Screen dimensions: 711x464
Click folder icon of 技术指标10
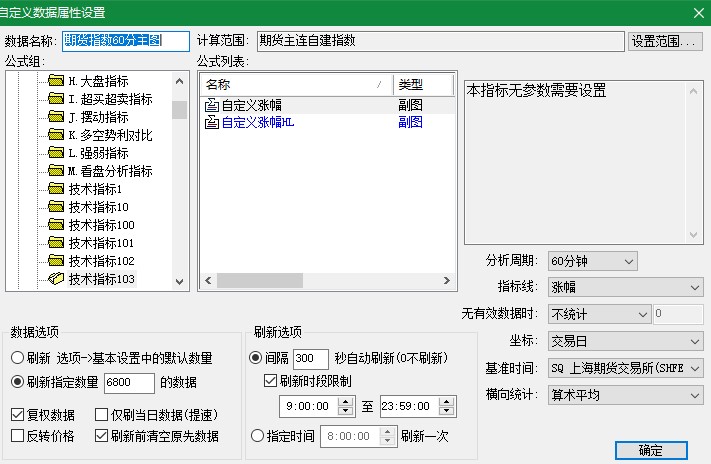click(56, 207)
